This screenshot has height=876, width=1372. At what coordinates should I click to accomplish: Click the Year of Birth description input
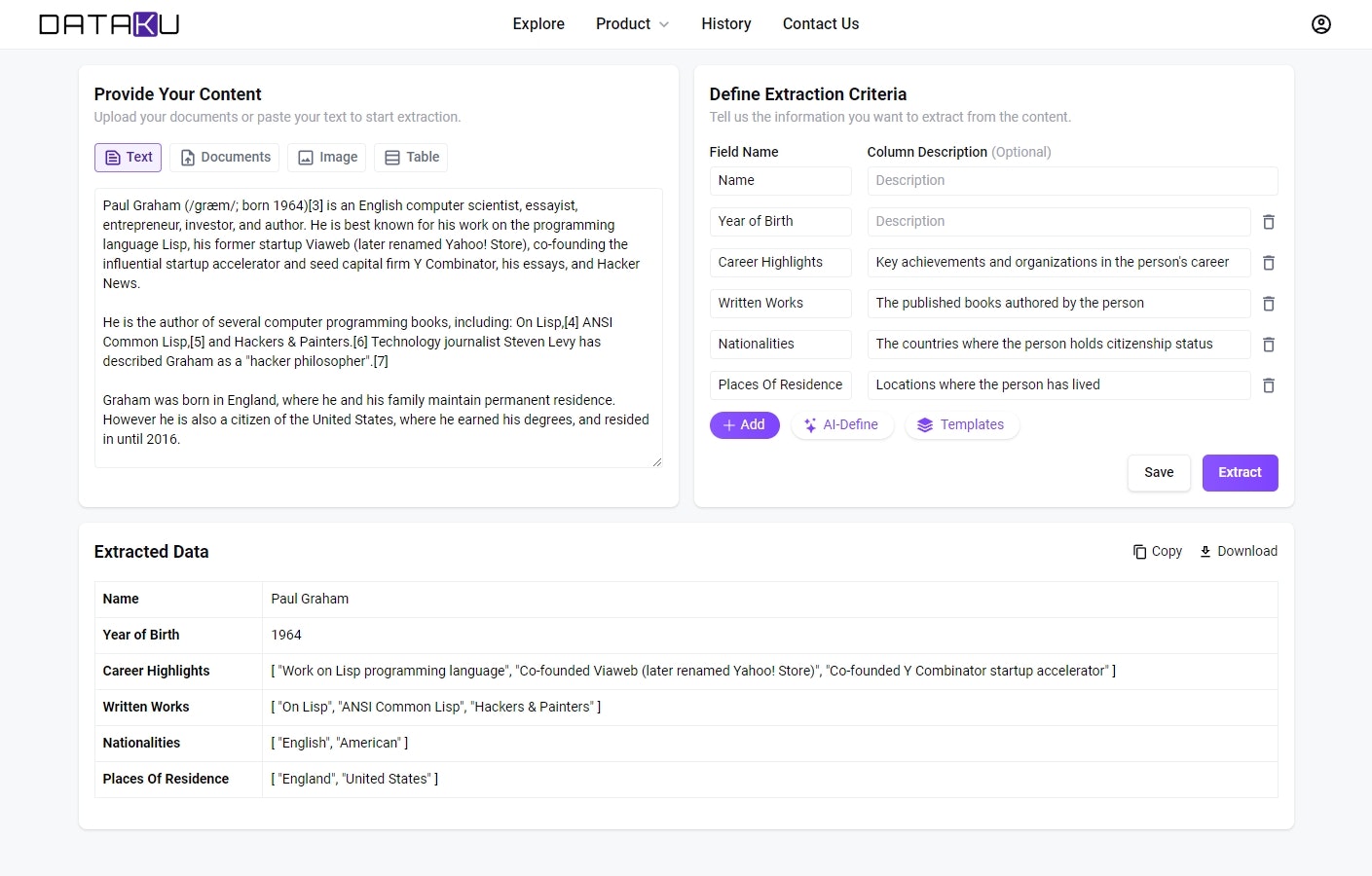[x=1058, y=222]
